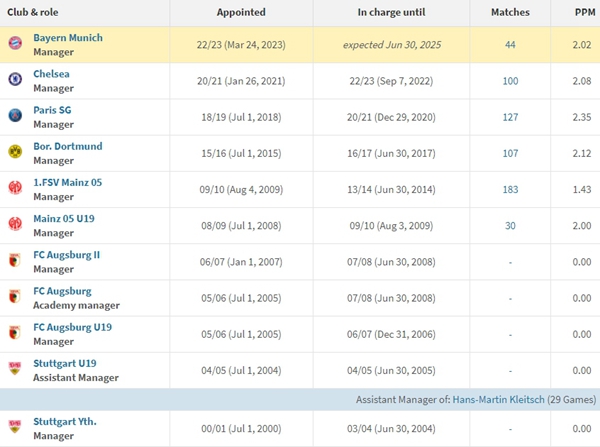Open the Hans-Martin Kleitsch profile link
The width and height of the screenshot is (600, 447).
click(x=498, y=400)
